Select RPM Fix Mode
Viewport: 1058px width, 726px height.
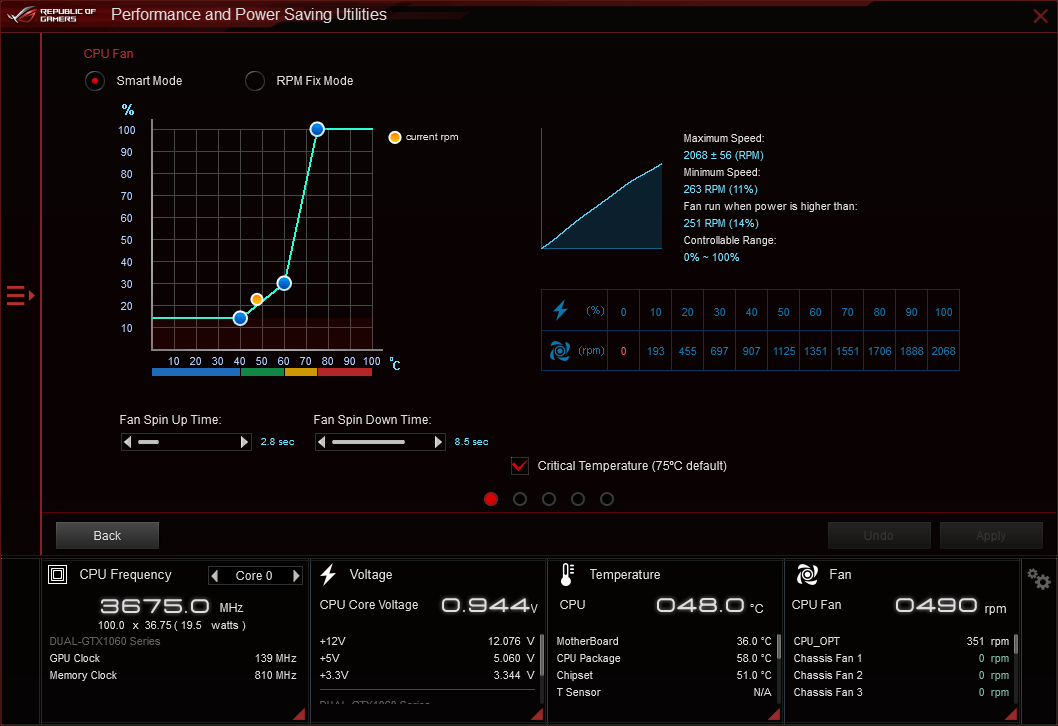(x=254, y=81)
